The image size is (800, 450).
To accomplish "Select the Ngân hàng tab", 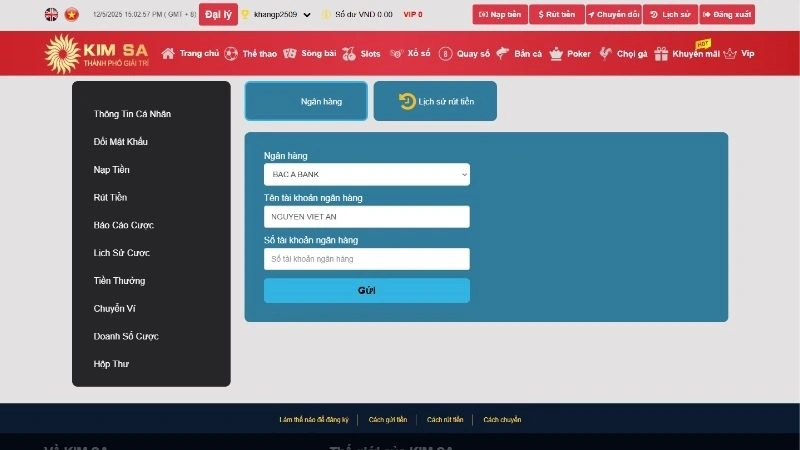I will click(306, 101).
